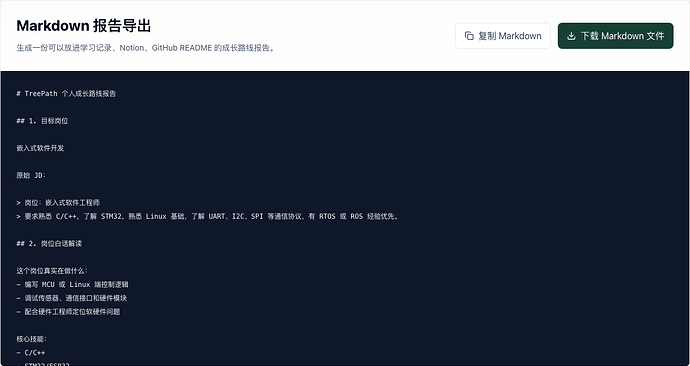Click the line '嵌入式软件开发'

tap(40, 148)
